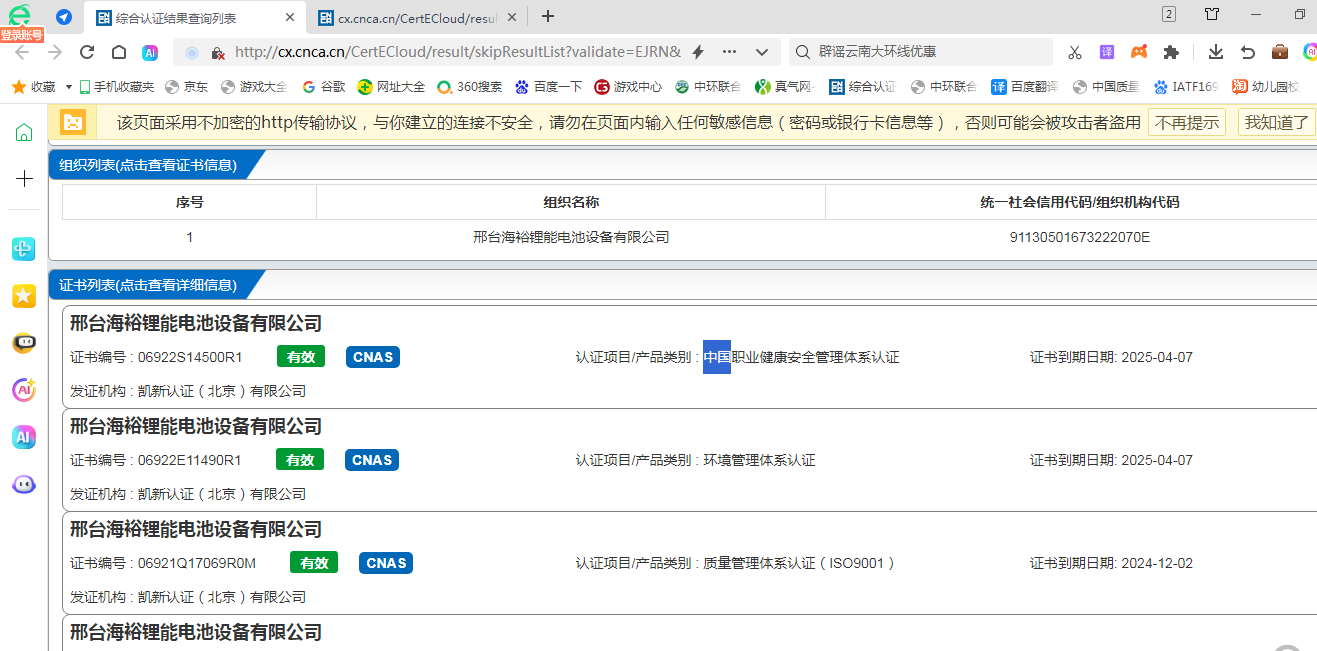This screenshot has width=1317, height=651.
Task: Open the browser home page
Action: (119, 52)
